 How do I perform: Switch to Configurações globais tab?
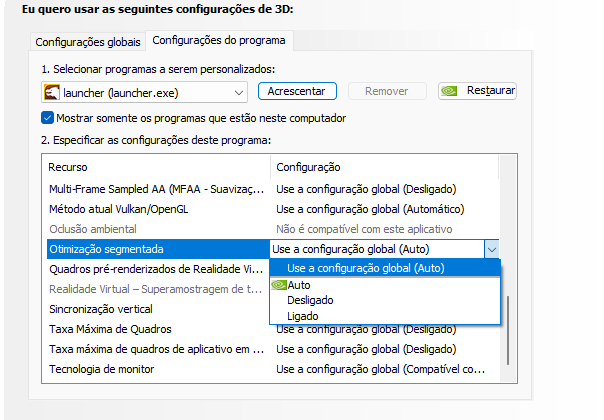[87, 42]
